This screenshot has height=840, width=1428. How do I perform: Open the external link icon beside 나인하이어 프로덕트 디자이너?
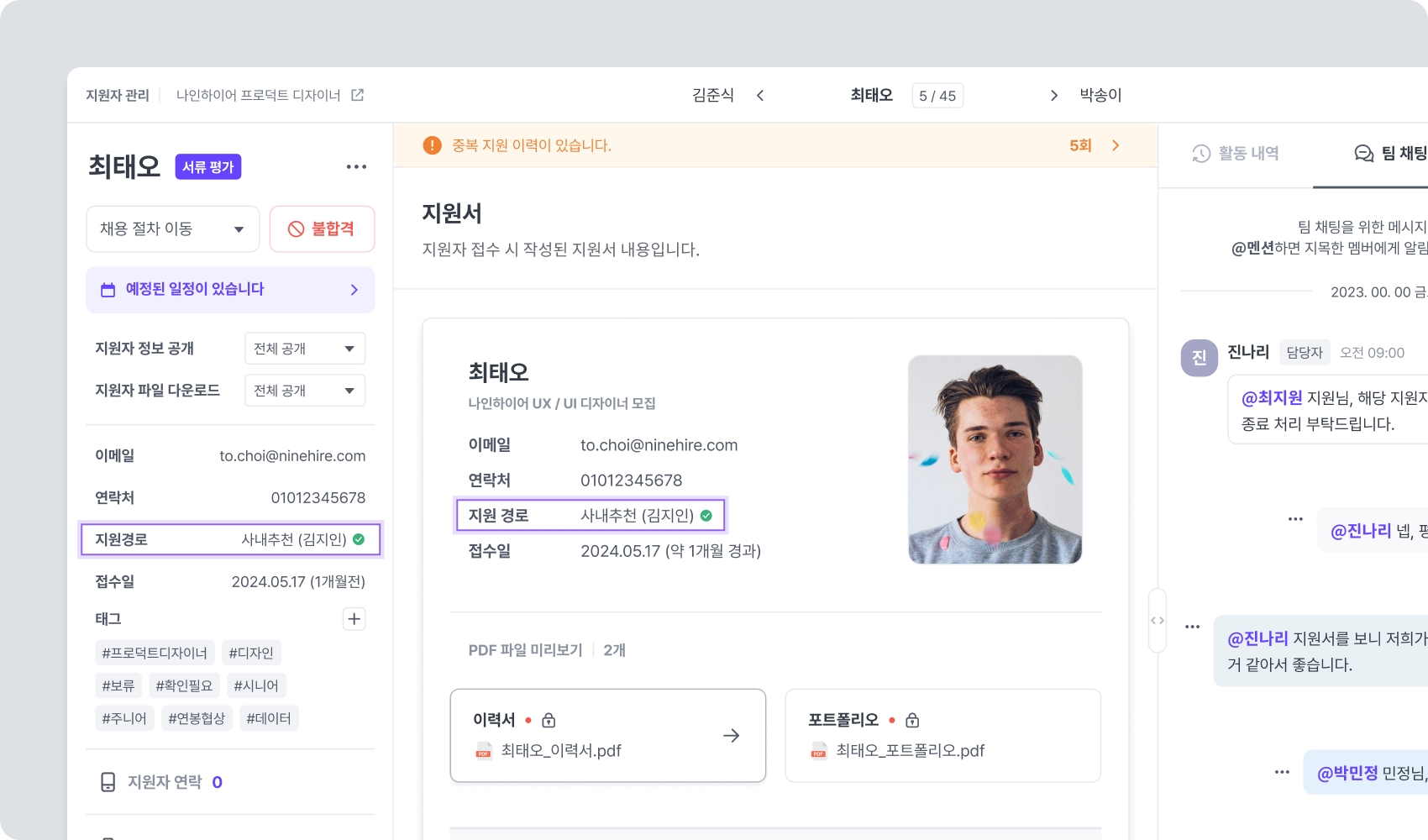[x=357, y=95]
